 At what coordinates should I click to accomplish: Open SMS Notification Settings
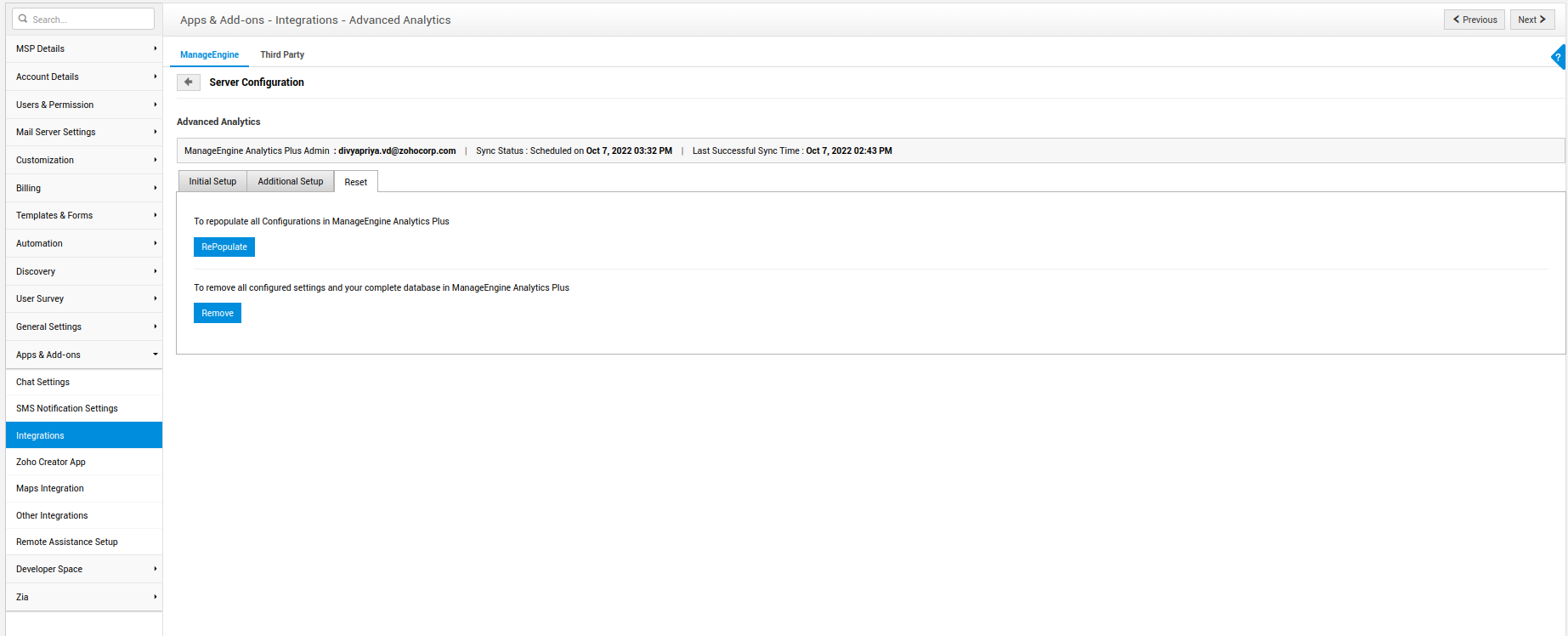[x=84, y=408]
